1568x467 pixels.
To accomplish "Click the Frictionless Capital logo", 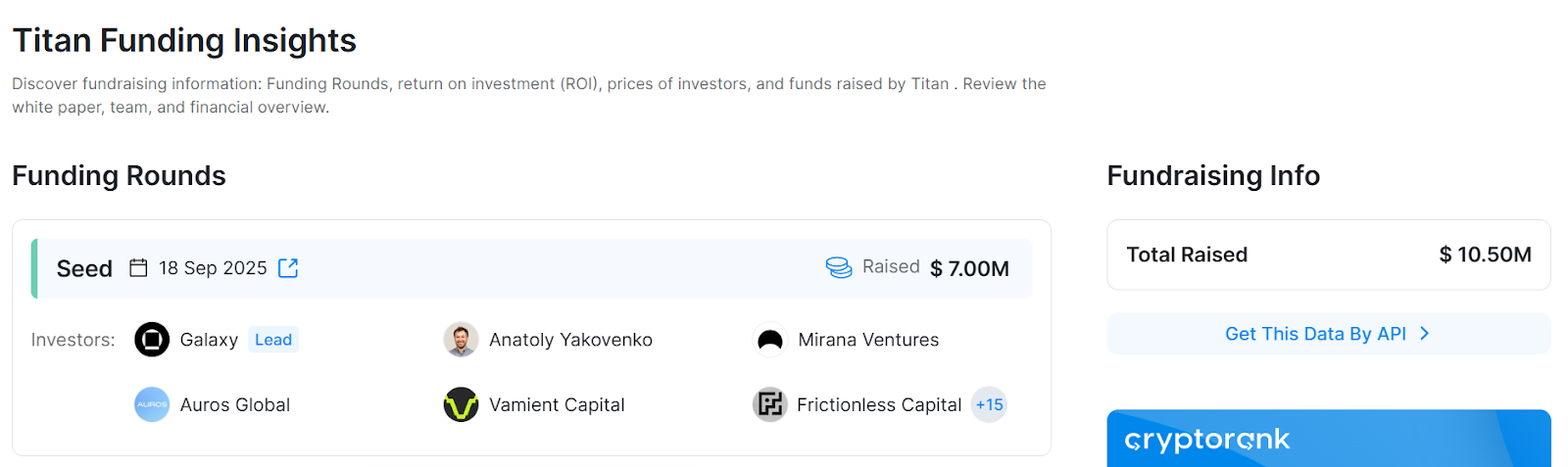I will 770,404.
